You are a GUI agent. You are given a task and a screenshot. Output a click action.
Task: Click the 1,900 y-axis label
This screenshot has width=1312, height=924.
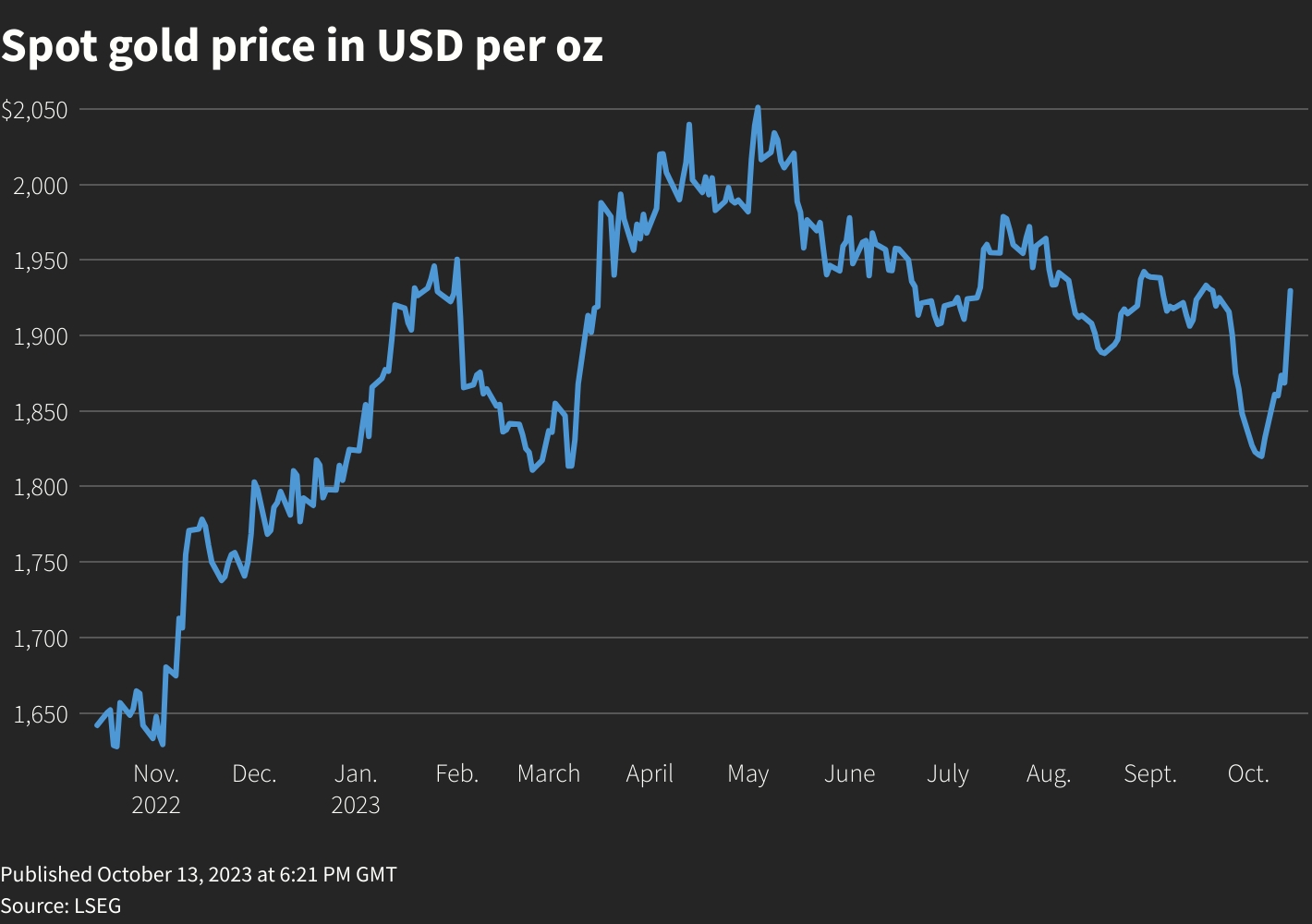tap(41, 336)
